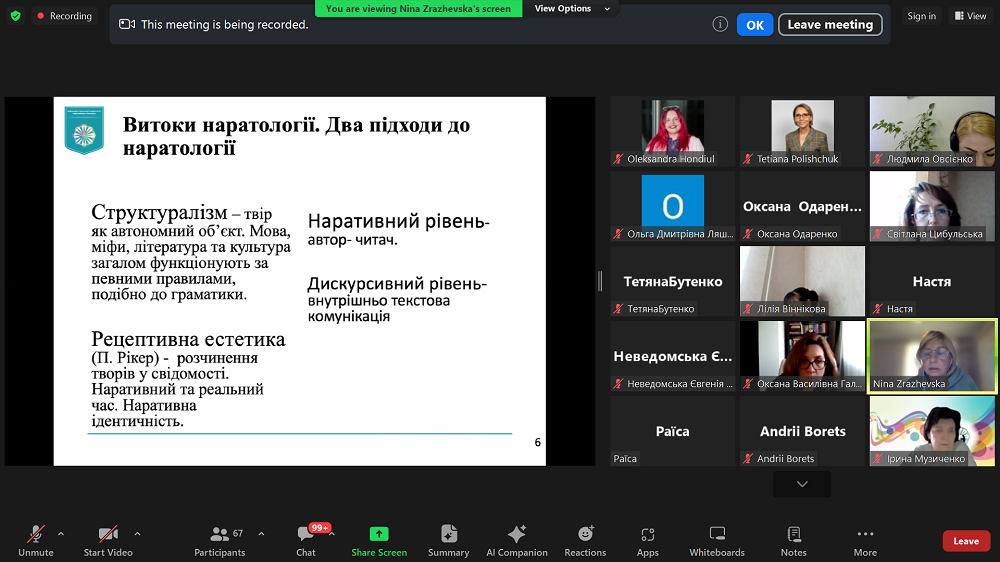Open the Chat panel
Image resolution: width=1000 pixels, height=562 pixels.
[x=306, y=540]
